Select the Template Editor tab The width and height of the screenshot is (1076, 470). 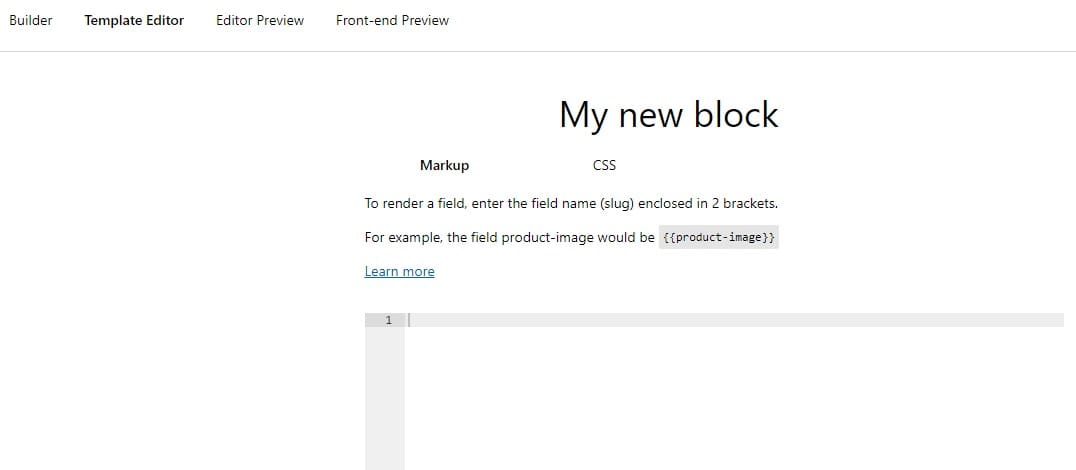(x=134, y=21)
